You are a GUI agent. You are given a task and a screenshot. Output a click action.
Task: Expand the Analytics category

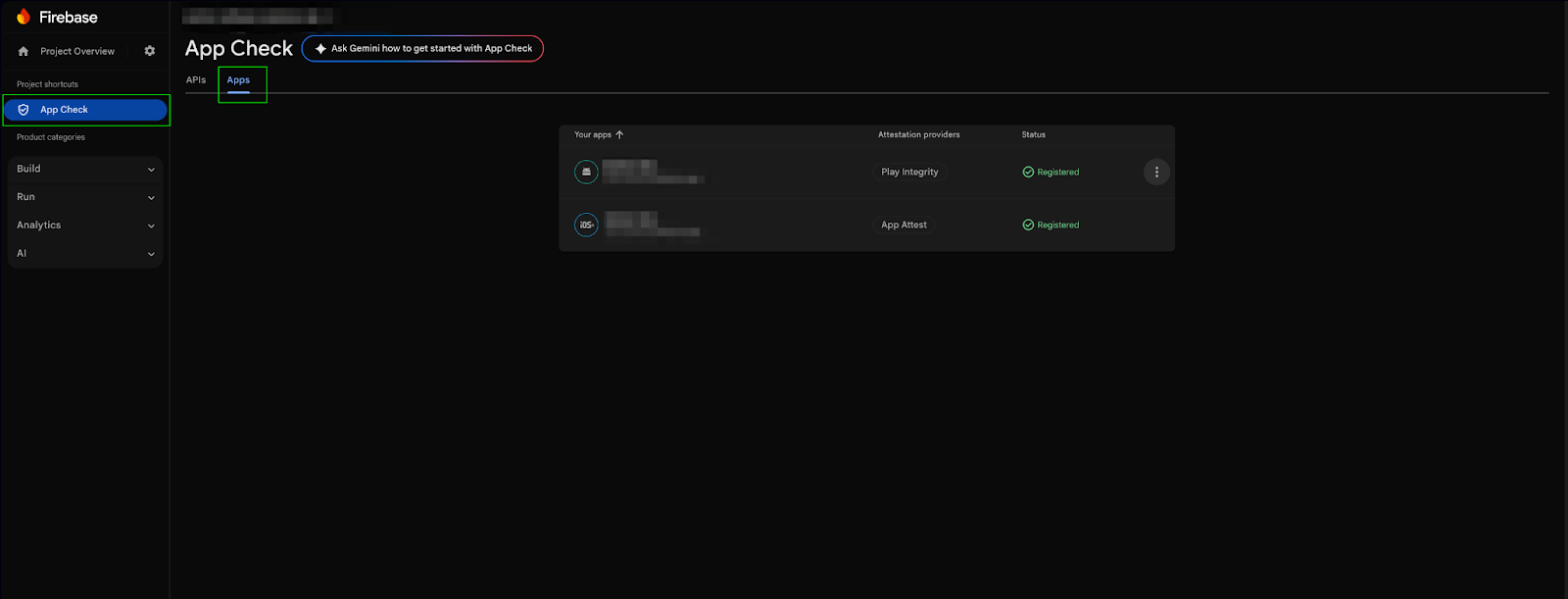click(85, 225)
